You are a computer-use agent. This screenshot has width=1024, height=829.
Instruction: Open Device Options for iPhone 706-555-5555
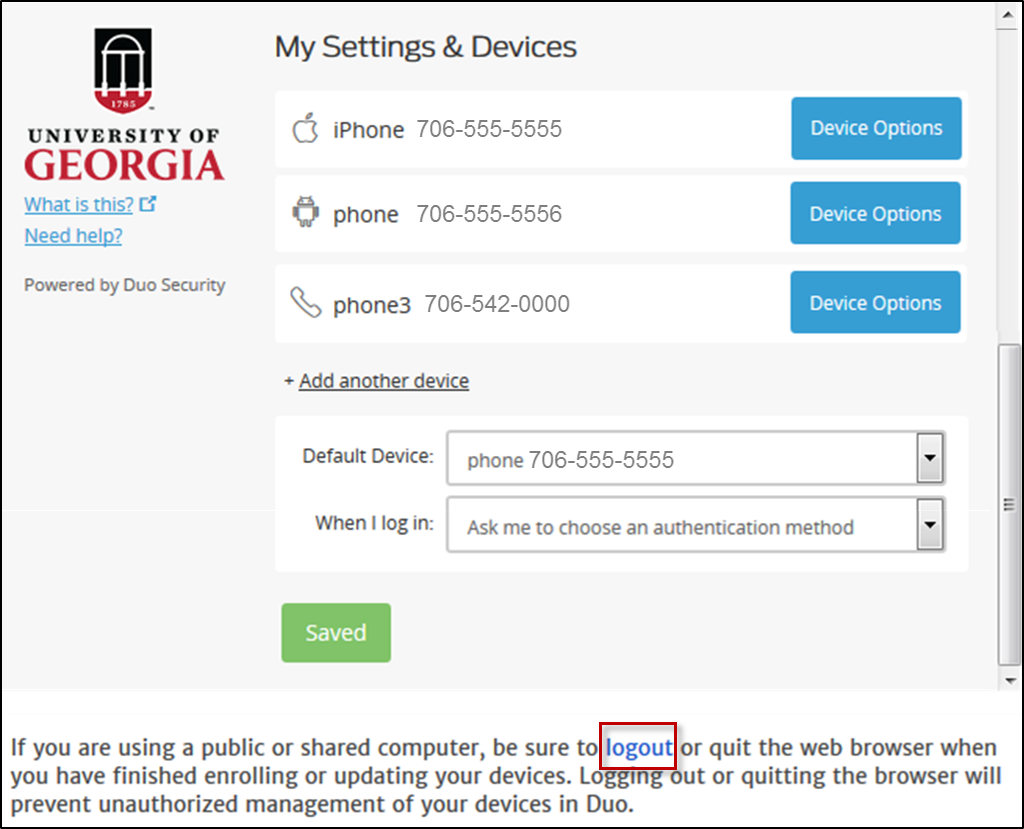point(876,128)
